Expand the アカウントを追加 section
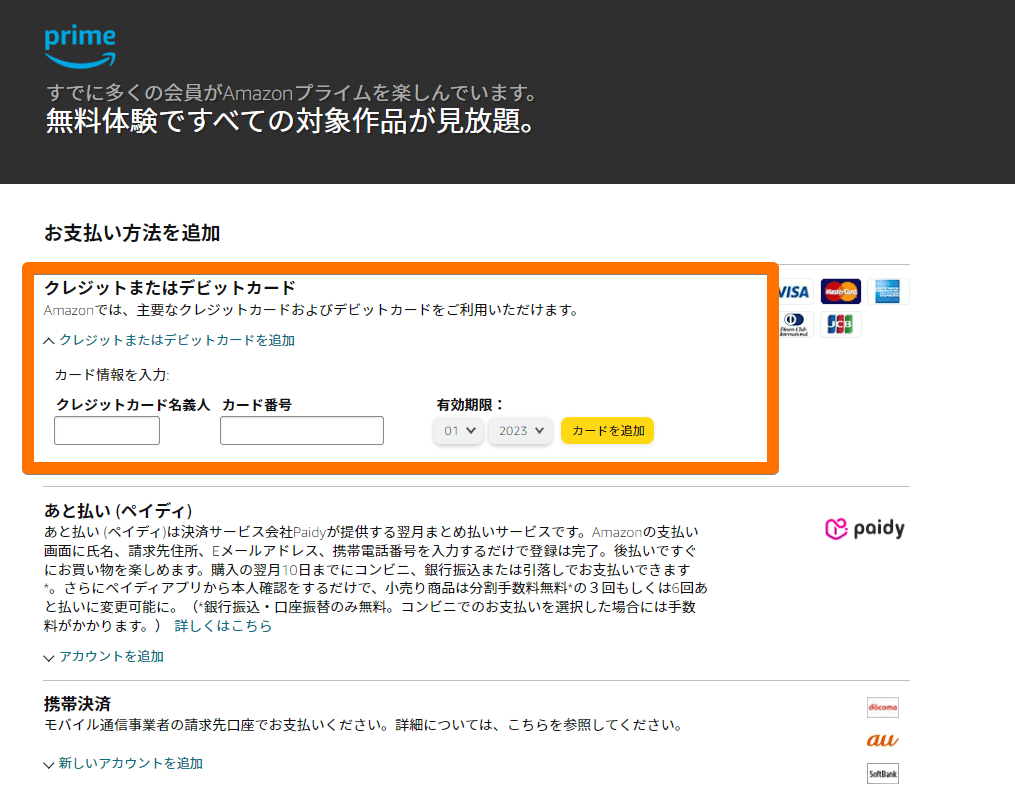1015x796 pixels. click(104, 657)
